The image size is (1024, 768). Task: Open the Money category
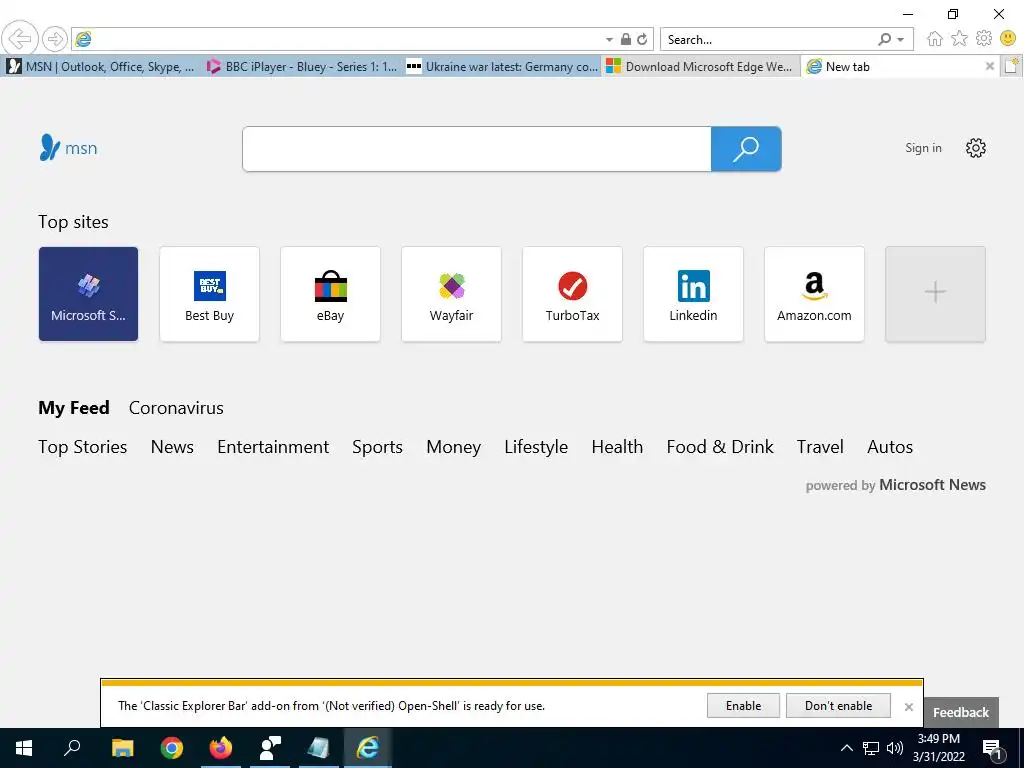coord(453,447)
